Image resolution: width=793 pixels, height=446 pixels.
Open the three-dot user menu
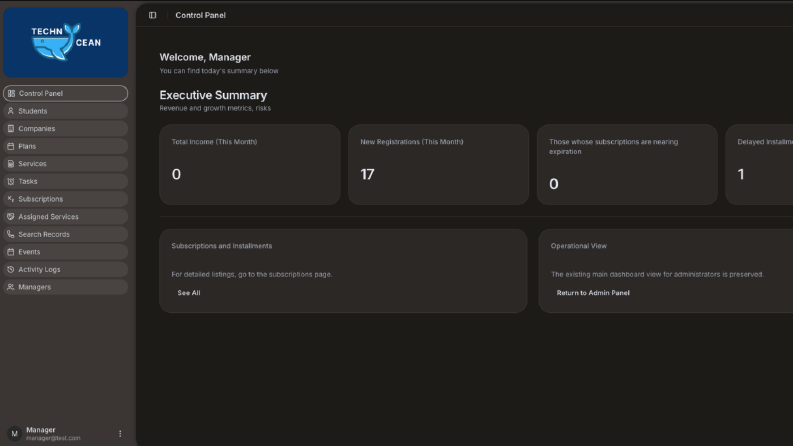120,433
